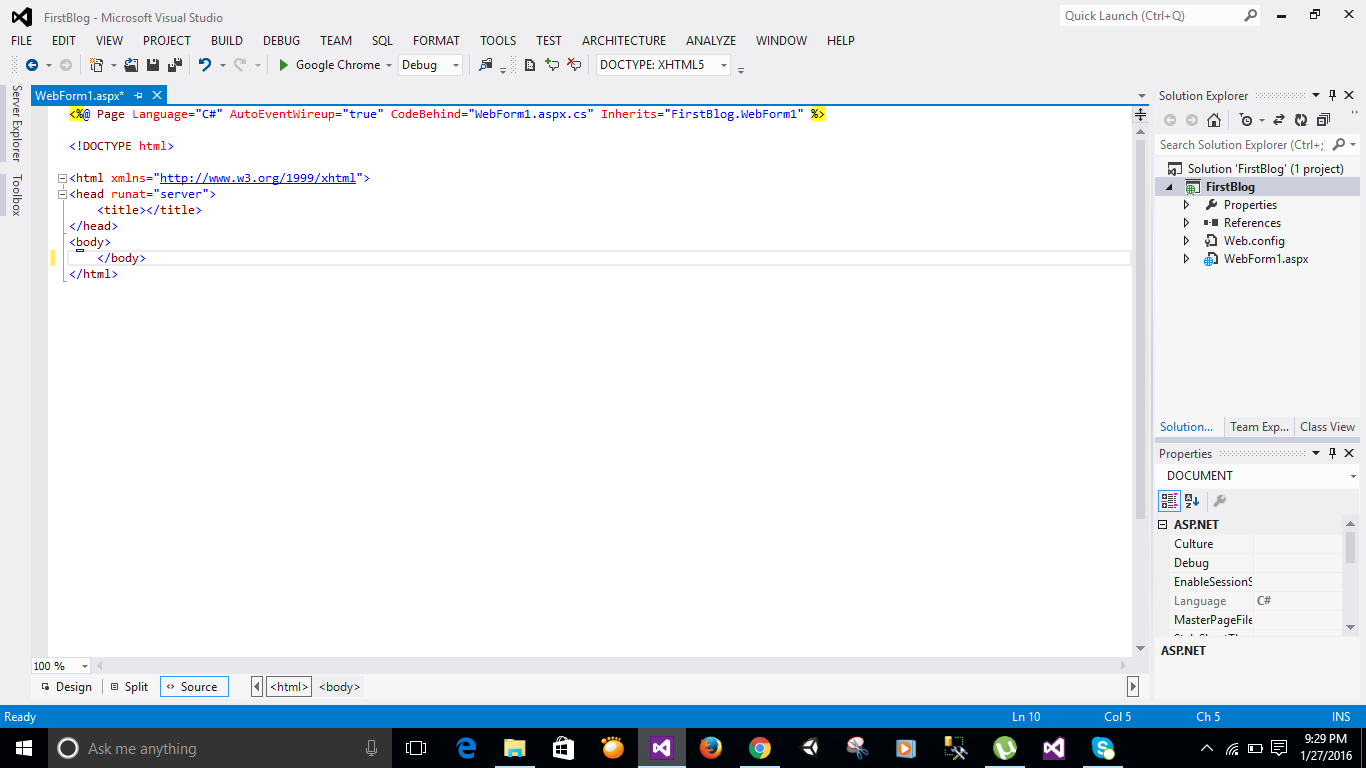Open the DOCTYPE: XHTML5 dropdown

tap(724, 66)
